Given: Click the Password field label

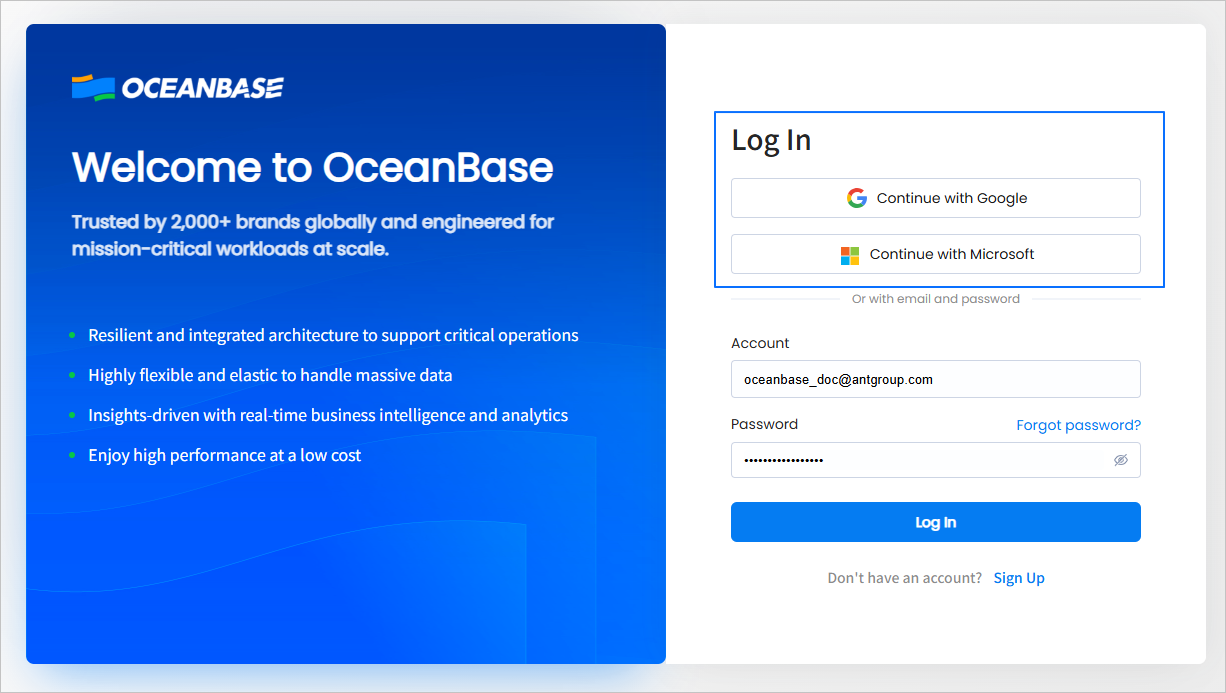Looking at the screenshot, I should coord(764,424).
